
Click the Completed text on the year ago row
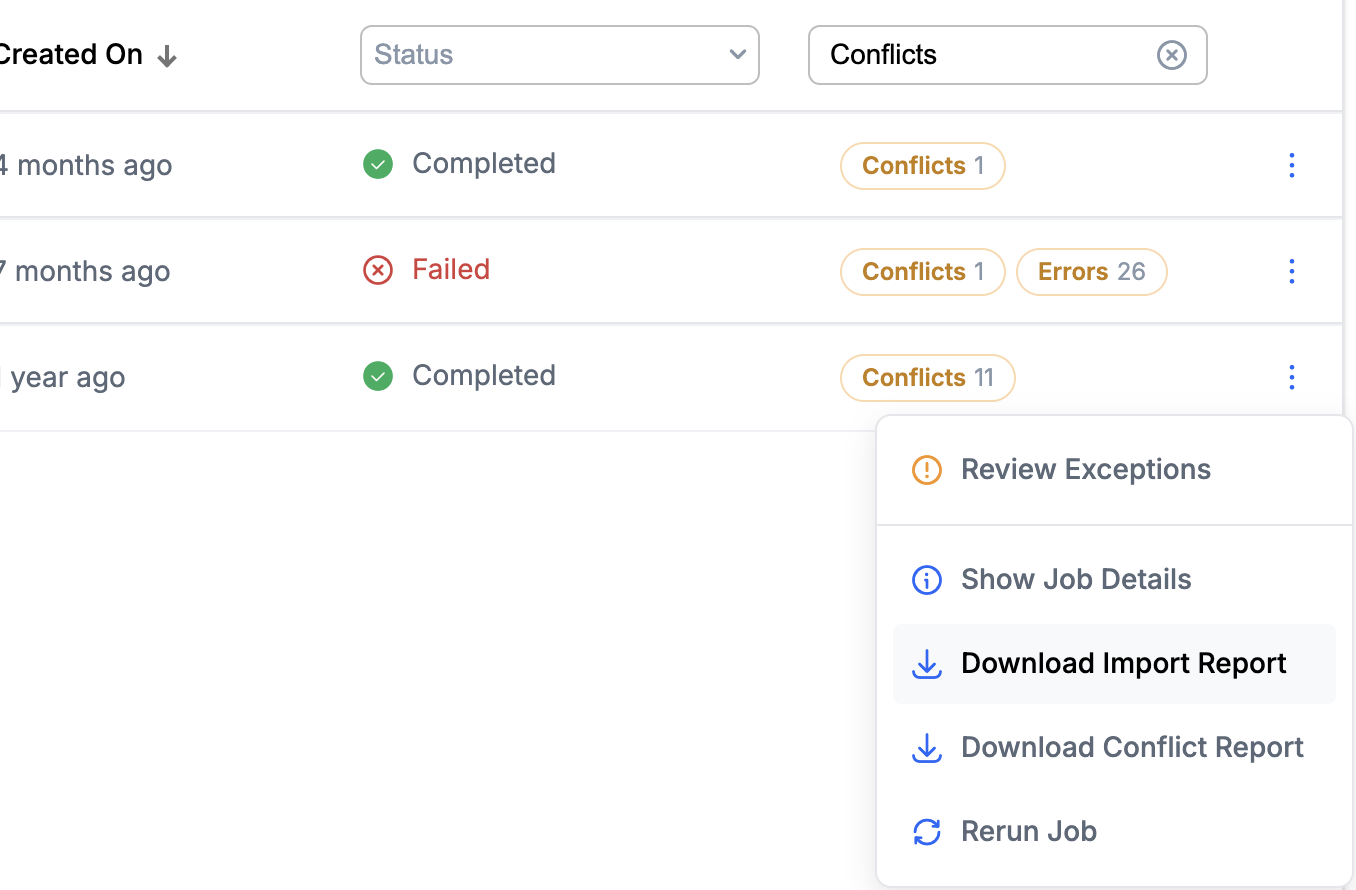(484, 376)
